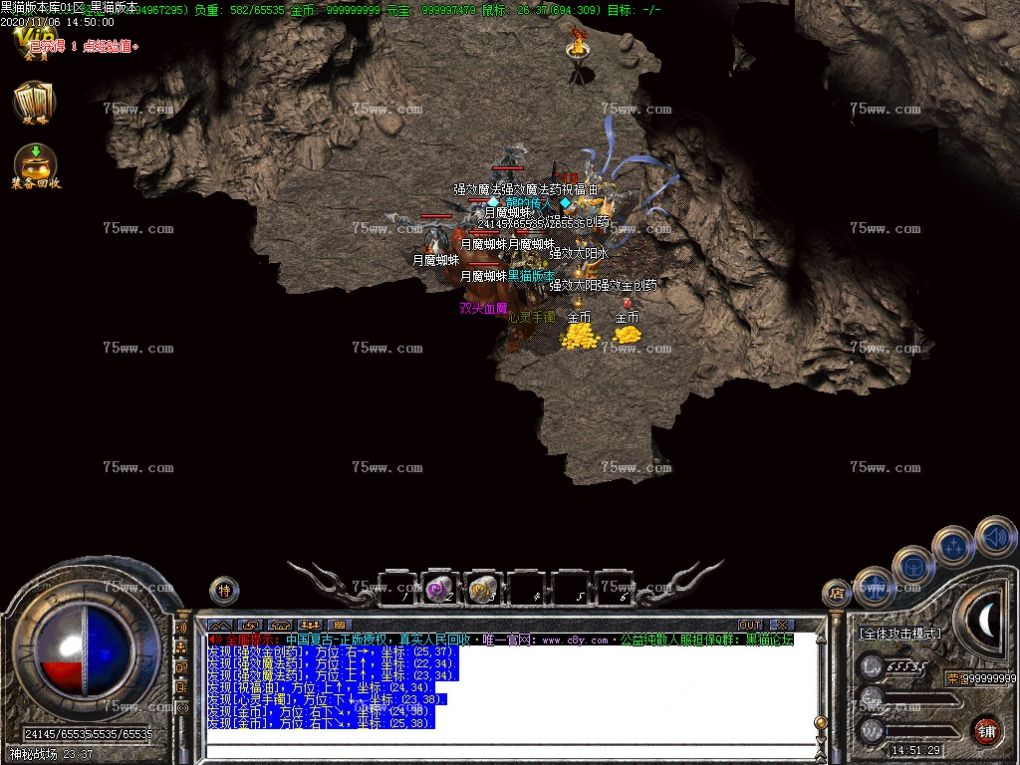The width and height of the screenshot is (1020, 765).
Task: Open the 攻略 strategy guide icon
Action: [x=35, y=103]
